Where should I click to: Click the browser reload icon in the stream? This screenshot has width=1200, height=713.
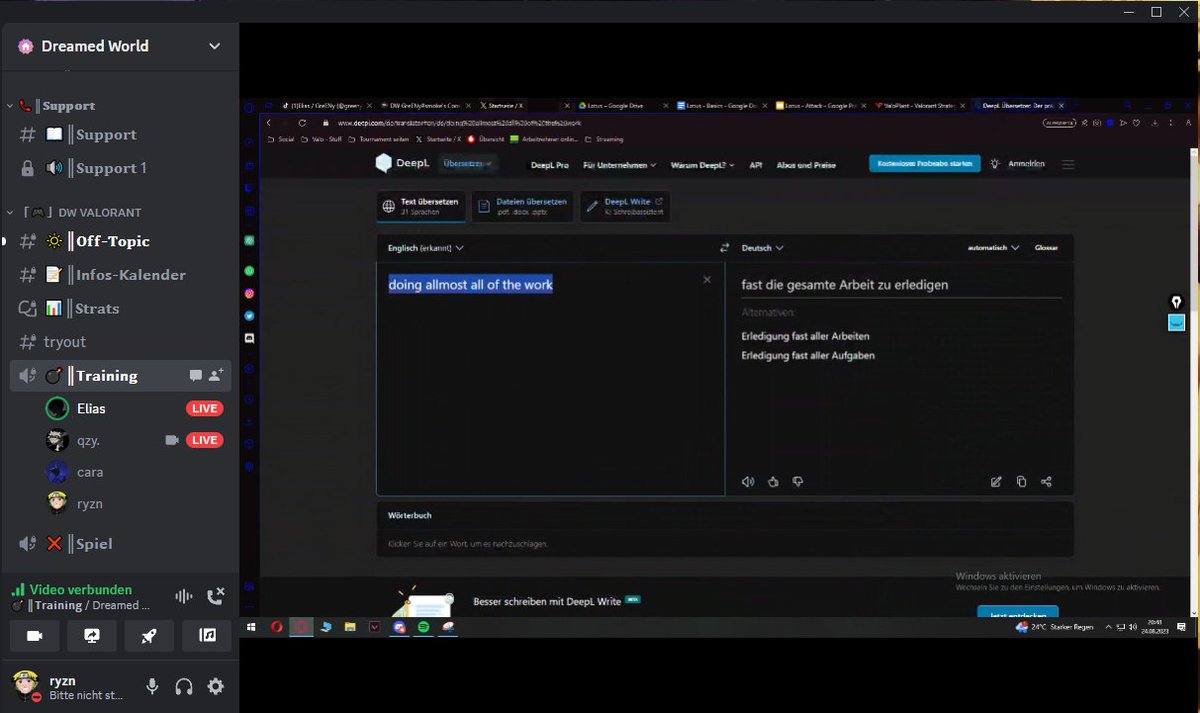pyautogui.click(x=302, y=123)
